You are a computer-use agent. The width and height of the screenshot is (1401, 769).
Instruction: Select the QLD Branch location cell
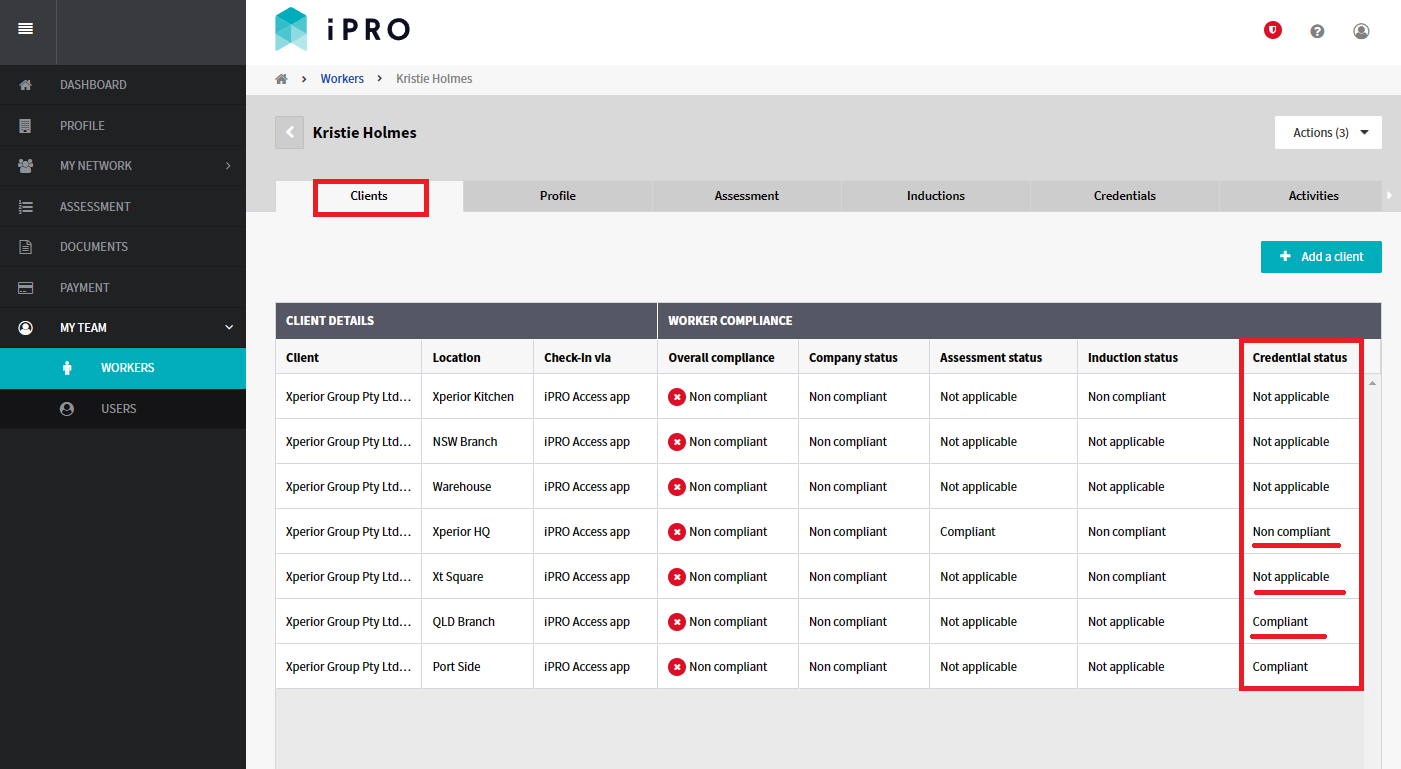(478, 622)
